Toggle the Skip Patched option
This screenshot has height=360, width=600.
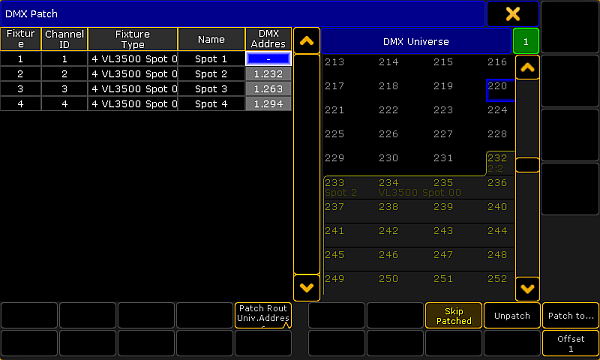453,316
